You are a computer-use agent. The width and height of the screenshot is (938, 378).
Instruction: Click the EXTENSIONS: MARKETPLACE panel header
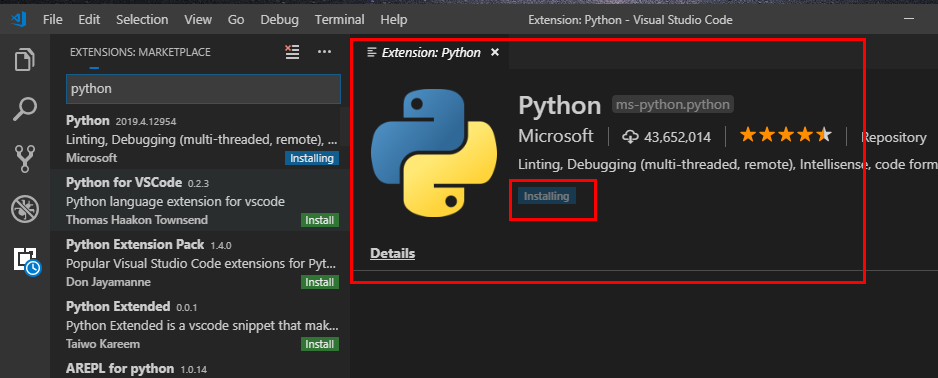(x=140, y=53)
